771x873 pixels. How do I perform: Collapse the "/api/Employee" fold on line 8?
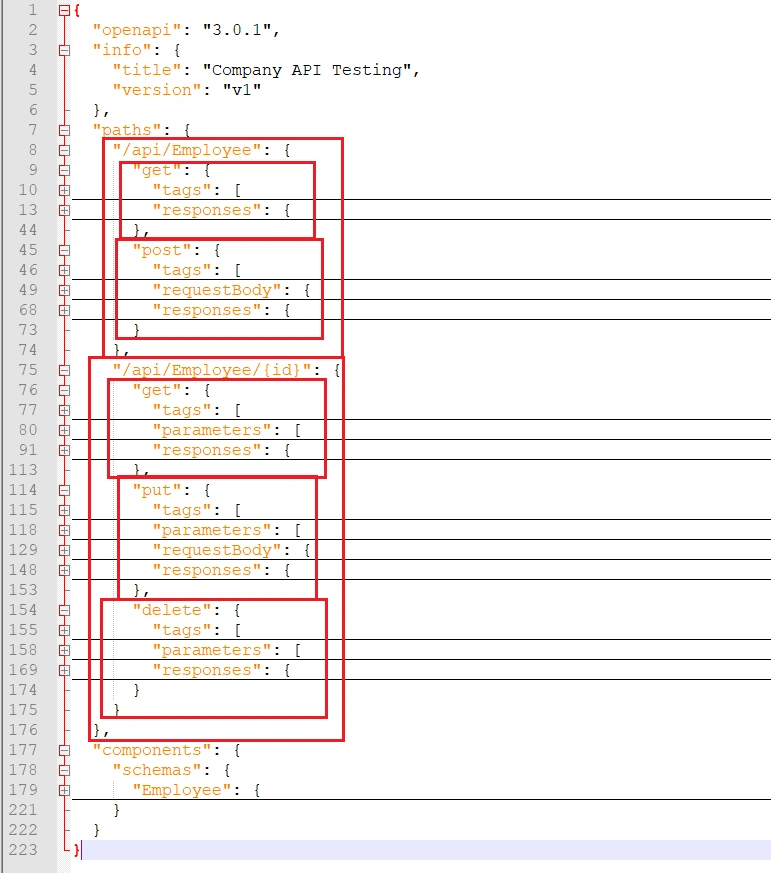(65, 150)
